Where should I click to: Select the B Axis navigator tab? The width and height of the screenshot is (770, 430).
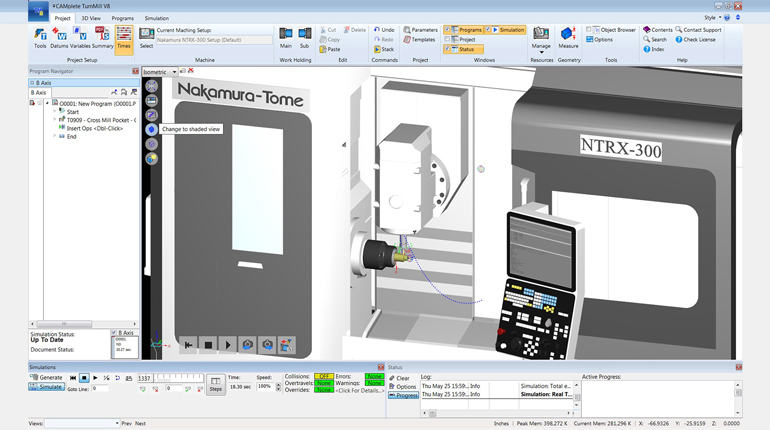[x=39, y=93]
